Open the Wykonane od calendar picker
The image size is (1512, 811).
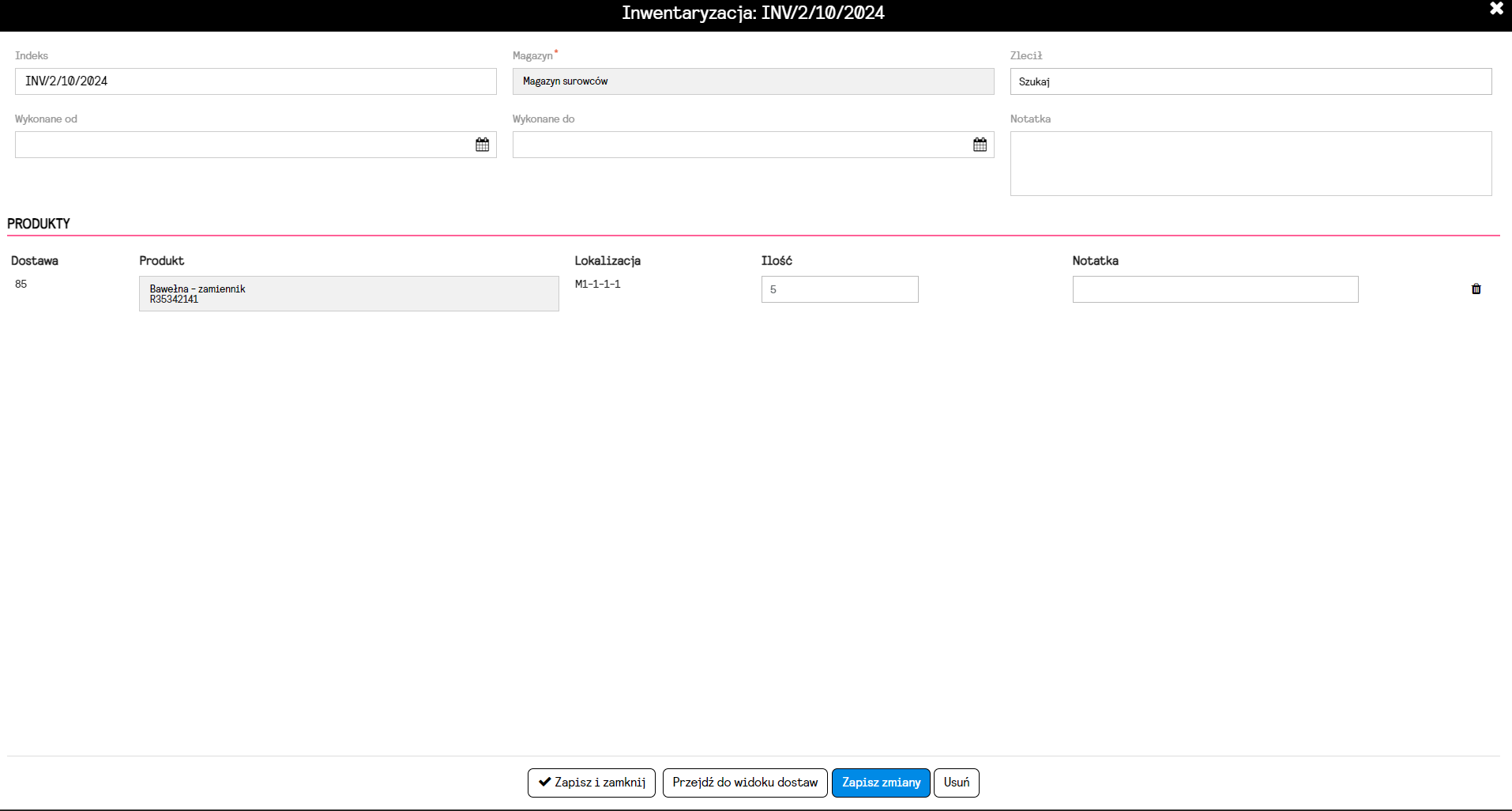(482, 145)
